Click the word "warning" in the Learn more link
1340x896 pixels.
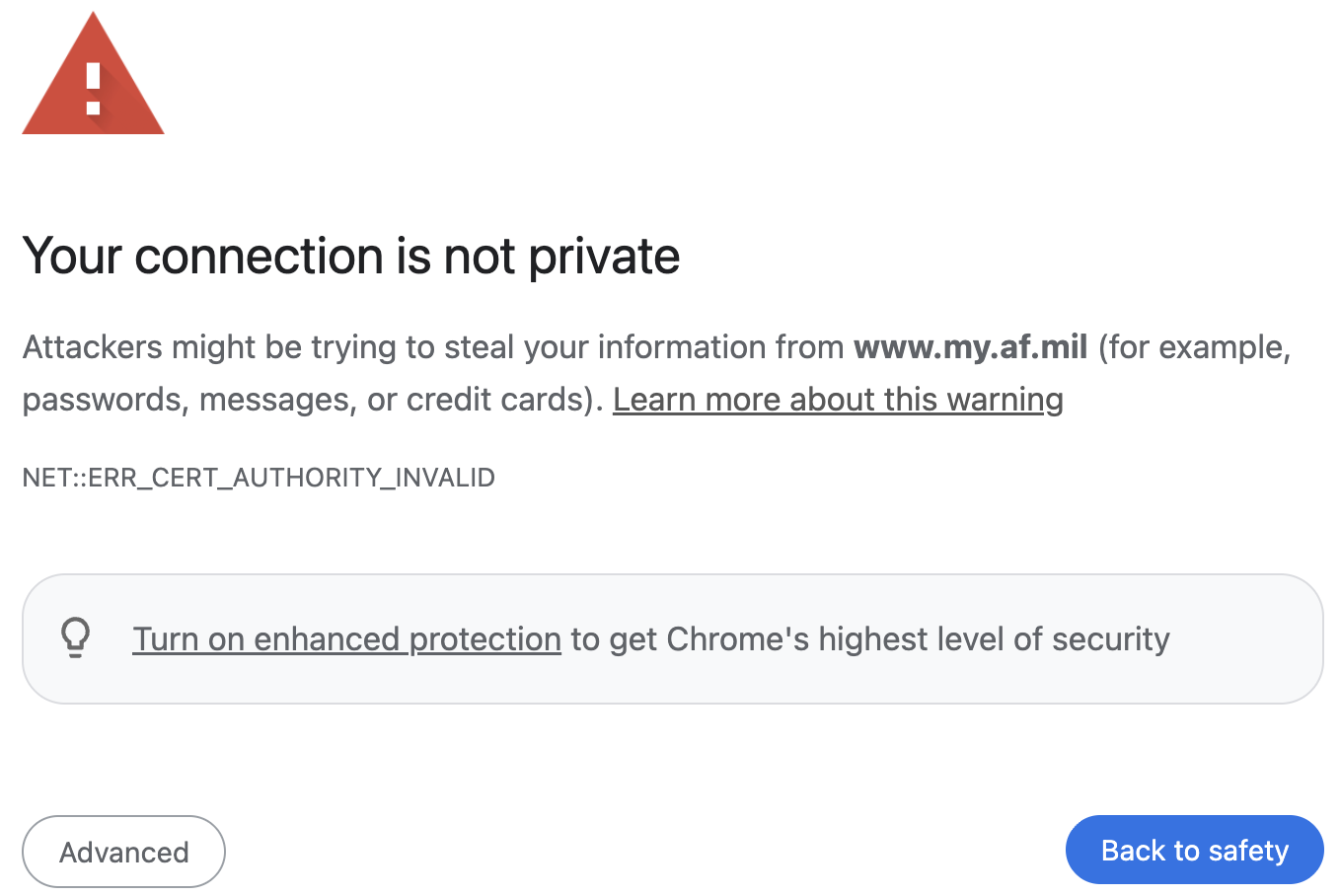1005,400
